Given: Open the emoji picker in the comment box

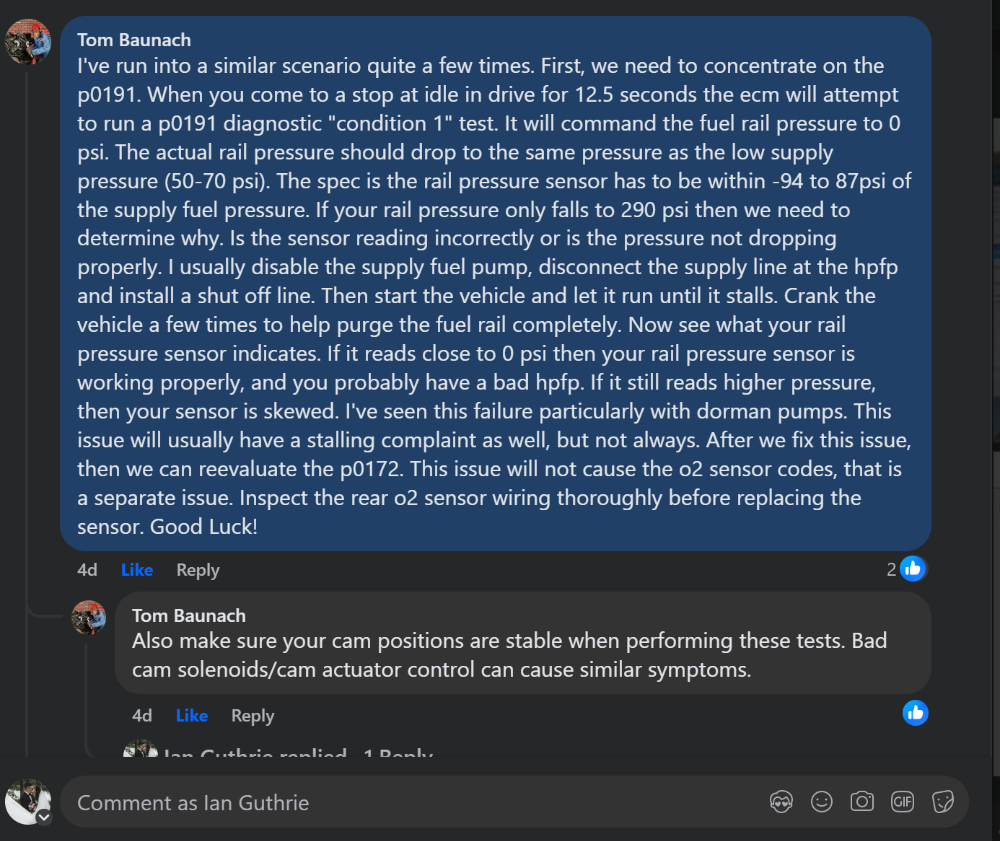Looking at the screenshot, I should (822, 801).
